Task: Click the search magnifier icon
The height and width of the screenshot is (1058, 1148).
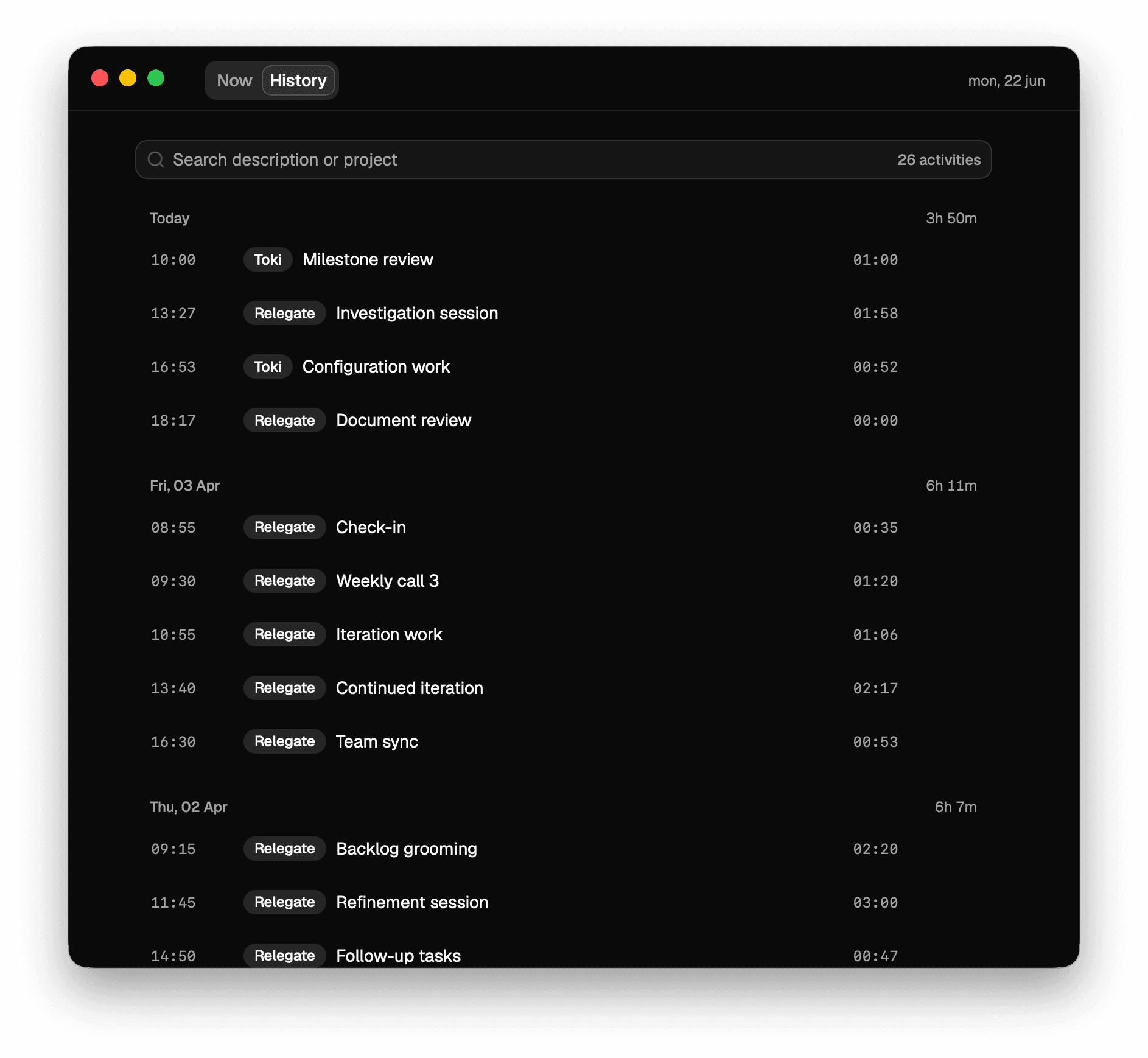Action: pos(156,159)
